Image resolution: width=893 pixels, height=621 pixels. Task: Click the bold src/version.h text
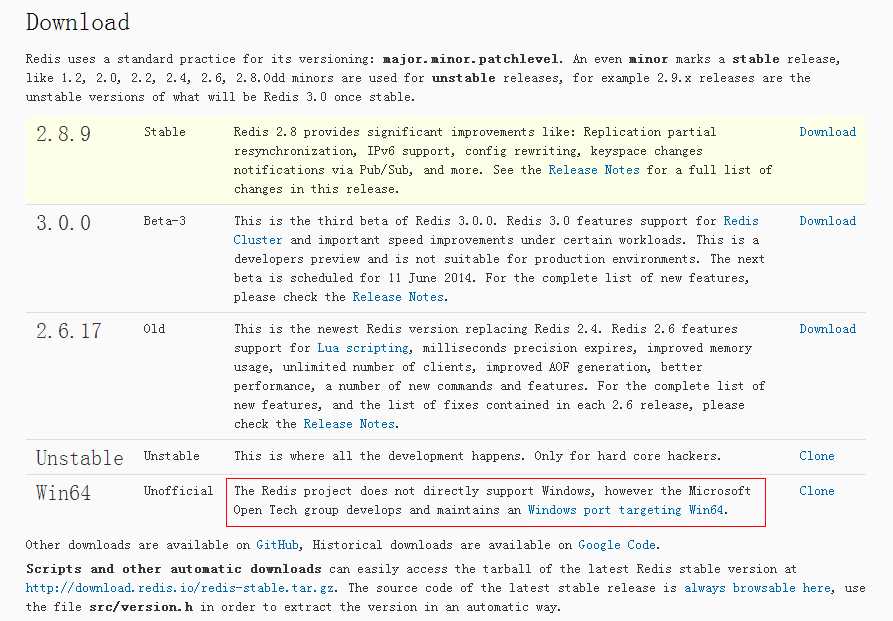[x=141, y=607]
